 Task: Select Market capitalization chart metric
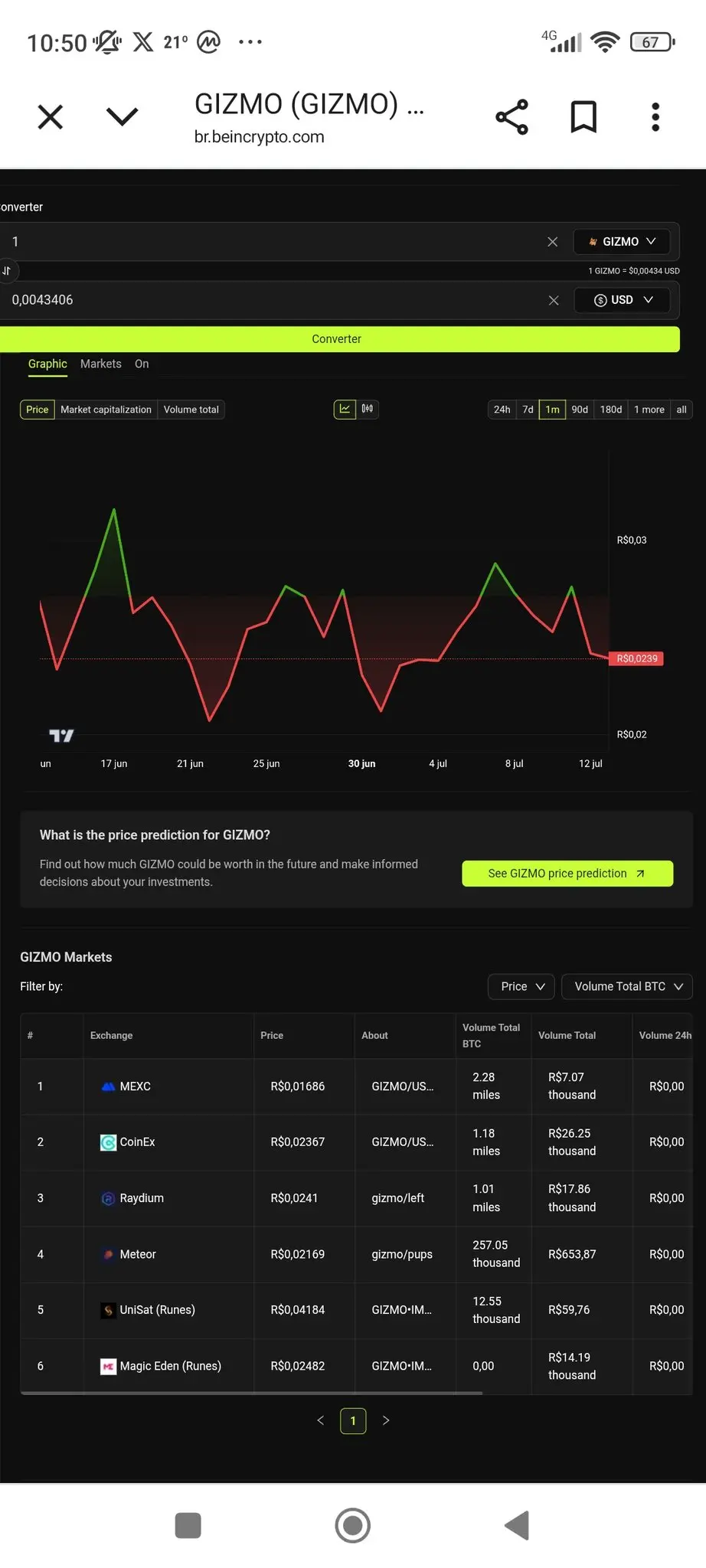click(106, 410)
